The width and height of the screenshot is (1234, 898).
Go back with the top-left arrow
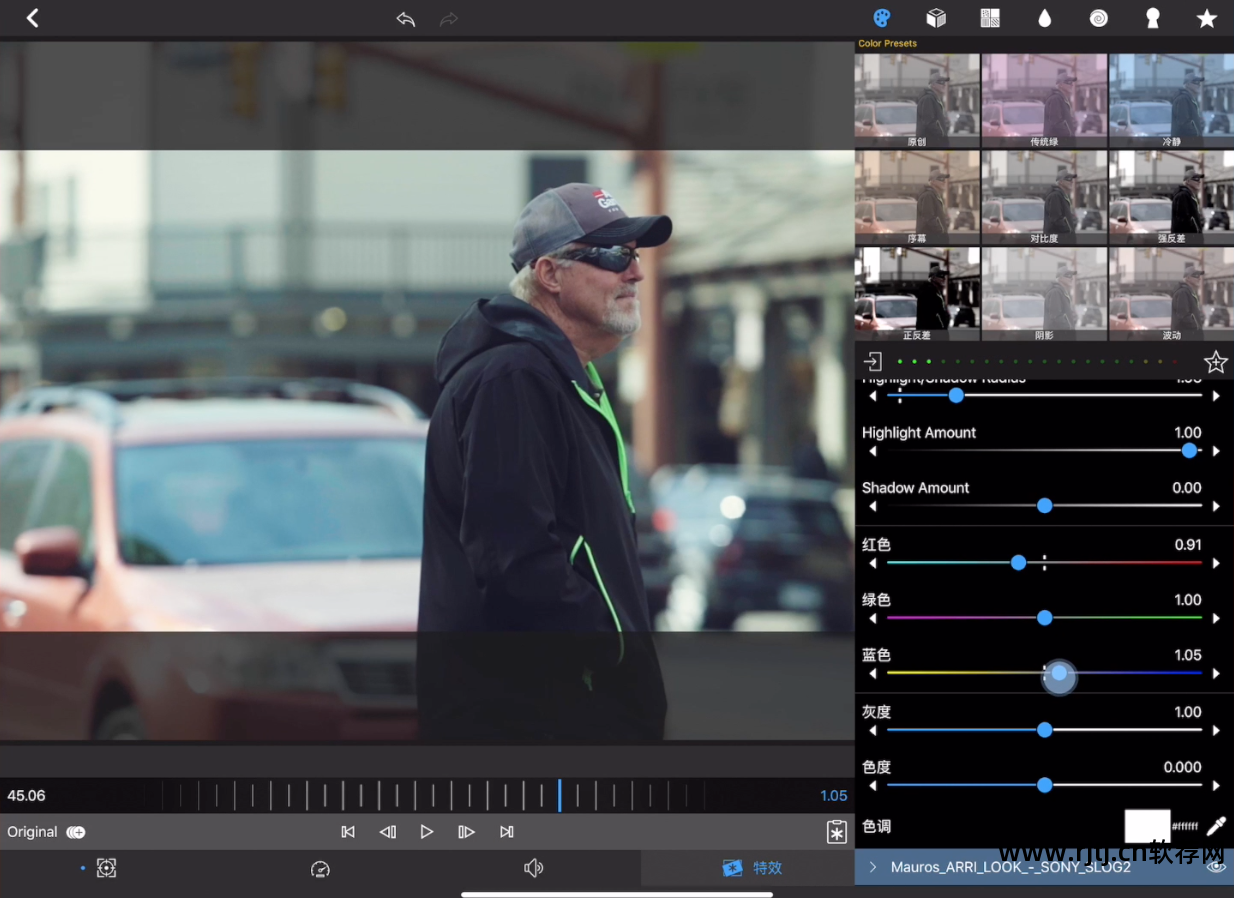point(32,18)
